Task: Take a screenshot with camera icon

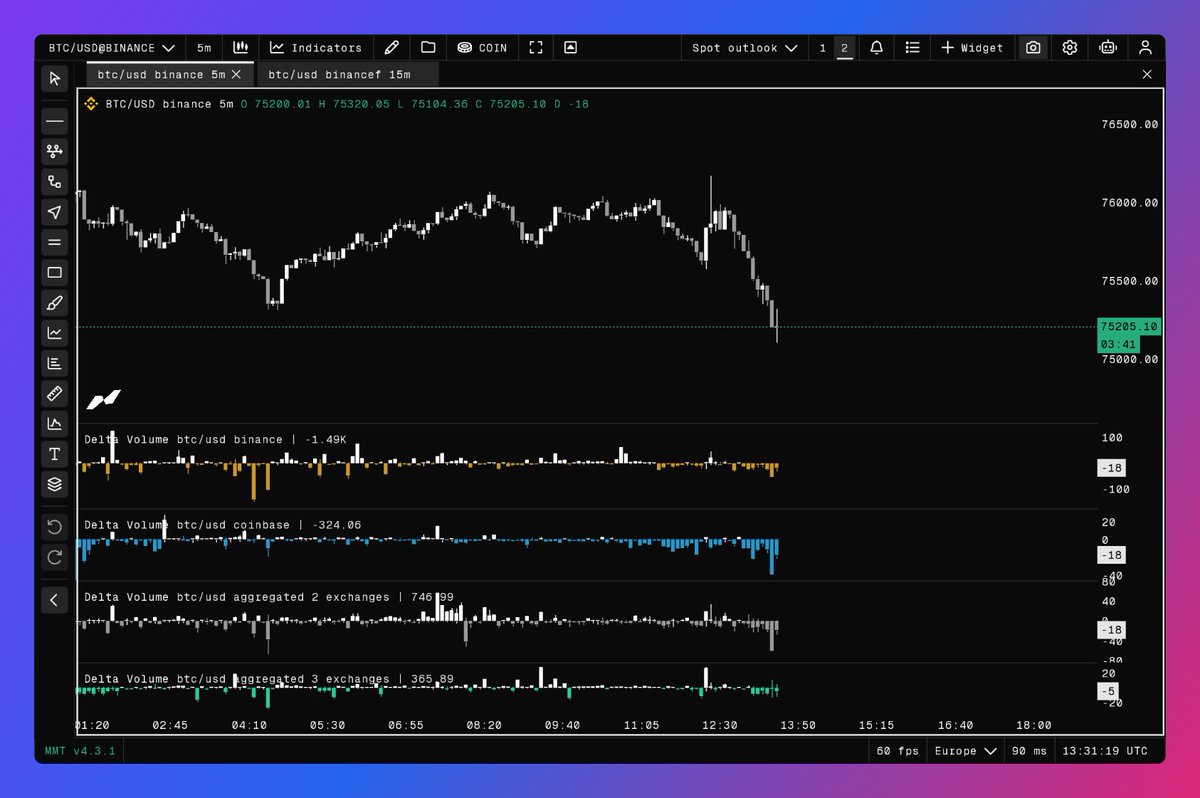Action: [x=1033, y=47]
